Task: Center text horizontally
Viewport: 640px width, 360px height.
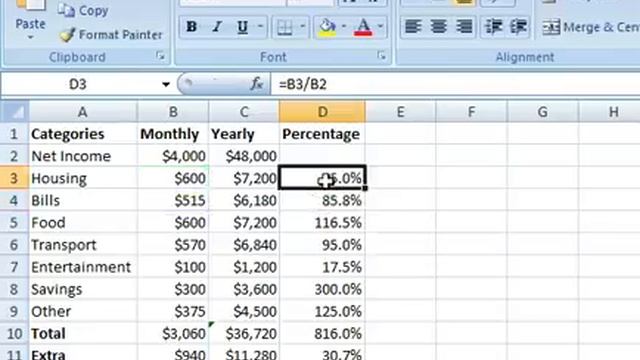Action: point(438,27)
